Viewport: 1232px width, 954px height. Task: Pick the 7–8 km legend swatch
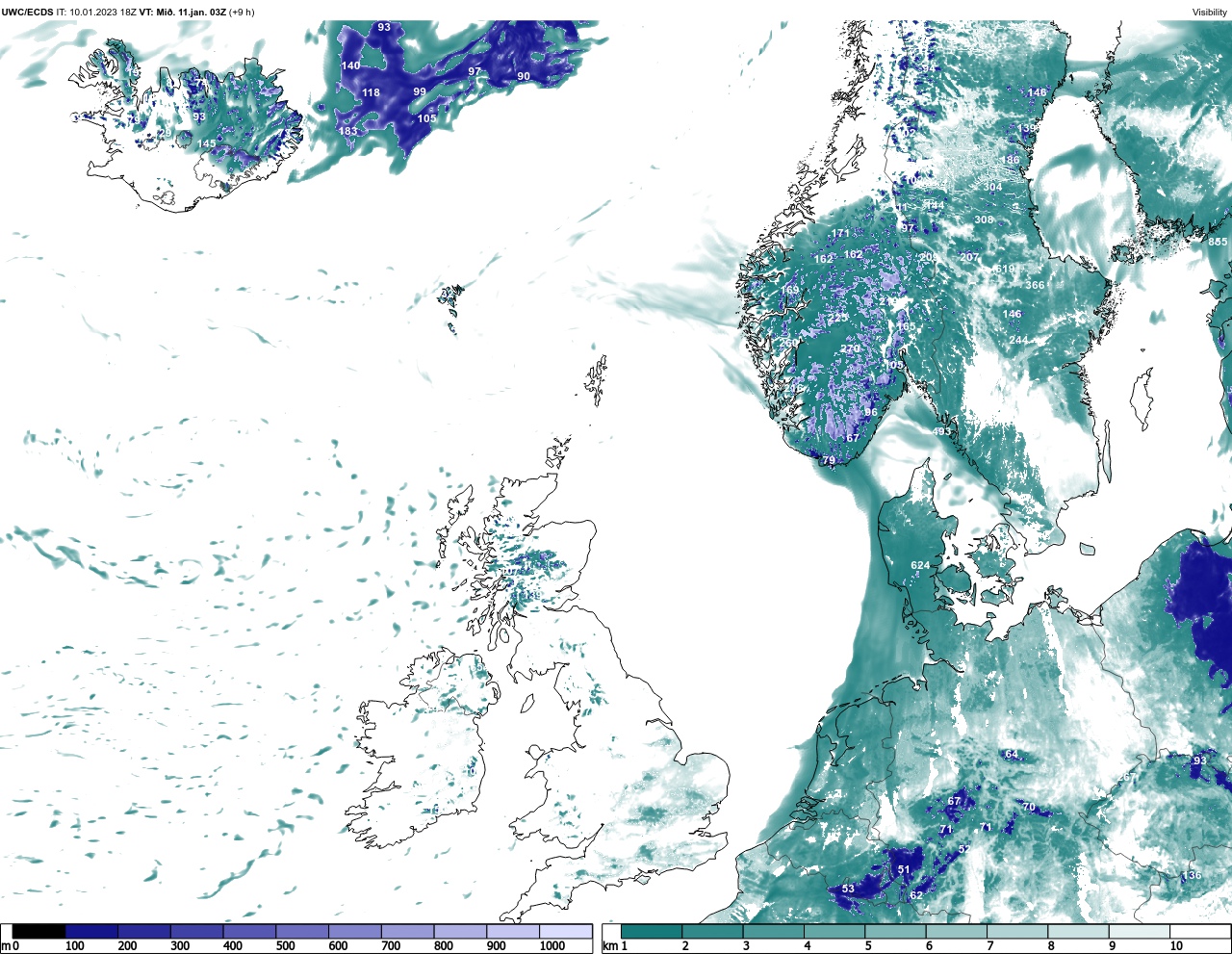pyautogui.click(x=1018, y=932)
